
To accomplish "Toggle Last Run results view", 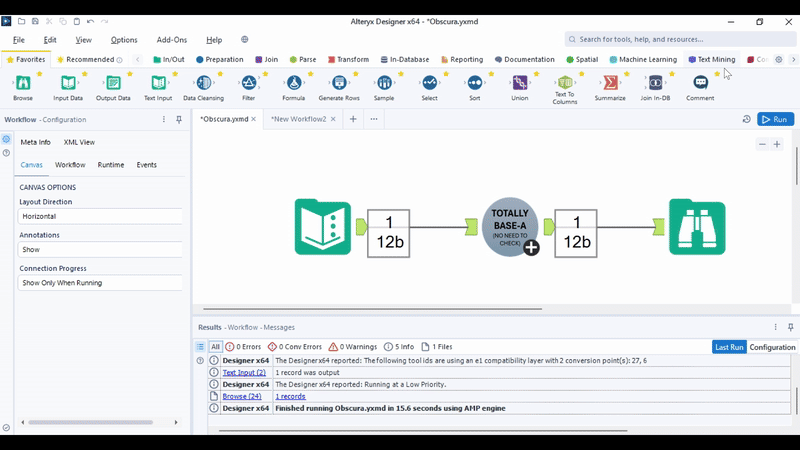I will tap(729, 347).
